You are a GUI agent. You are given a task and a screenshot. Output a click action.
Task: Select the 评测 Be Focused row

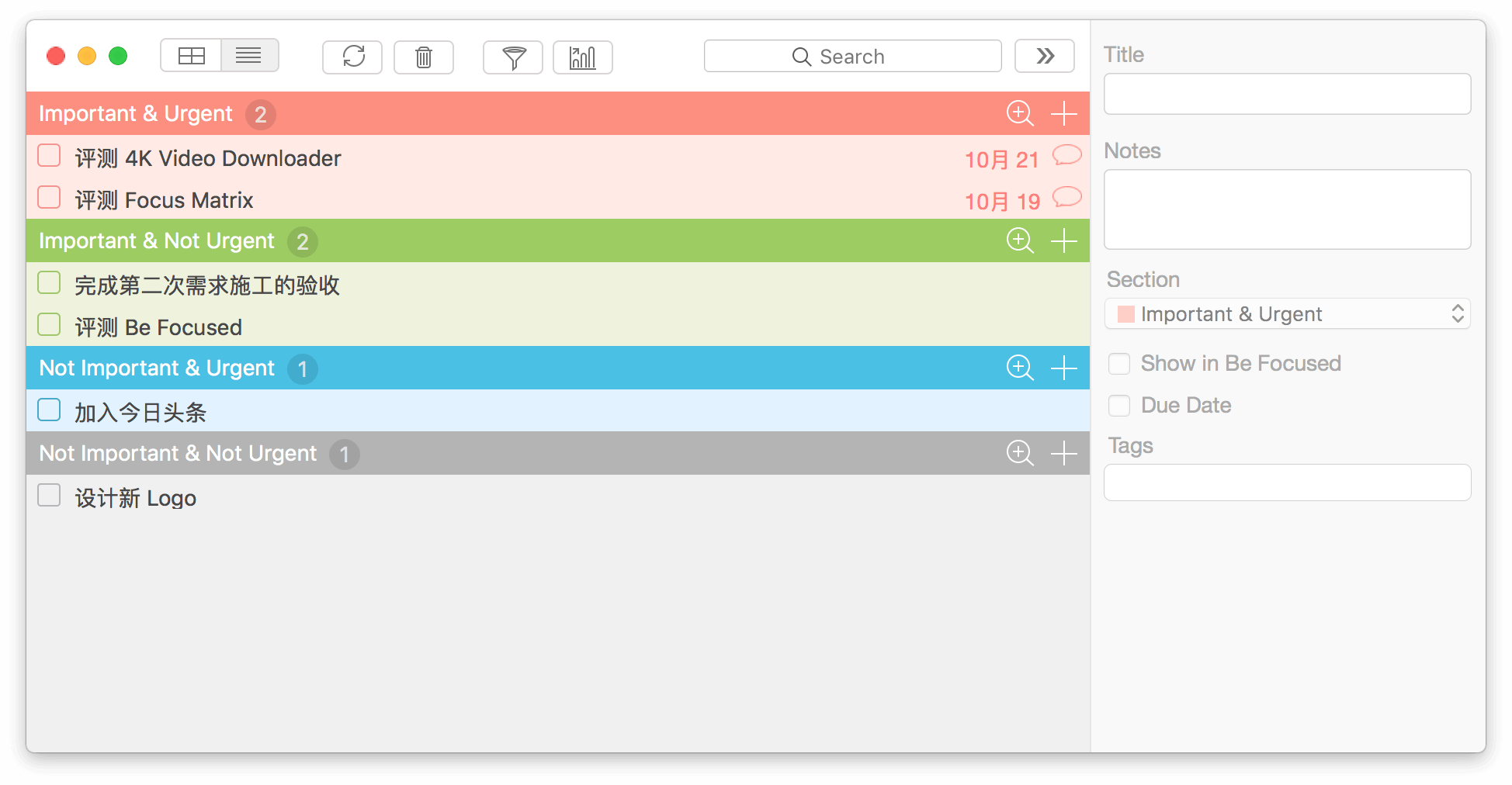coord(558,325)
